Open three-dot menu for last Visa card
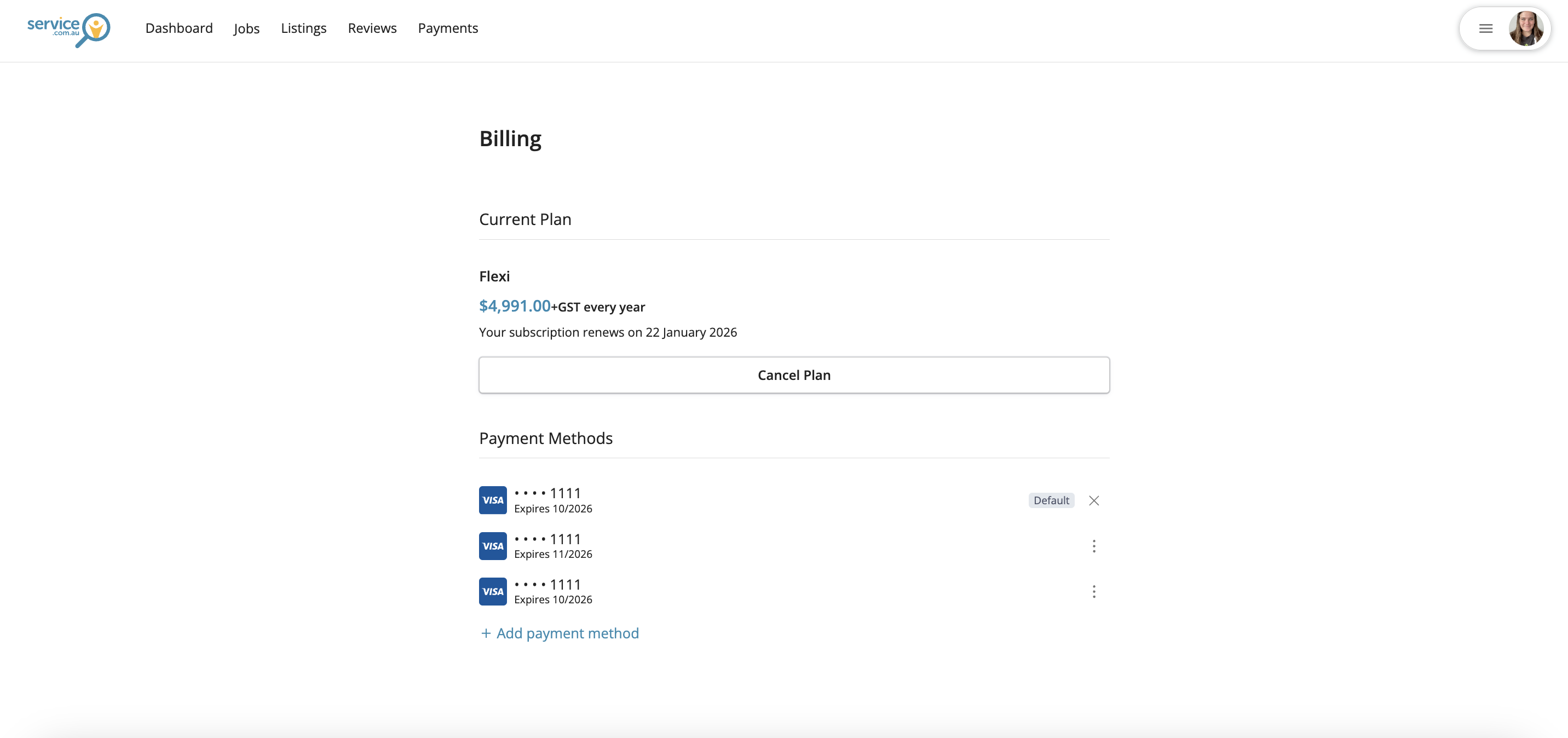 (x=1093, y=592)
